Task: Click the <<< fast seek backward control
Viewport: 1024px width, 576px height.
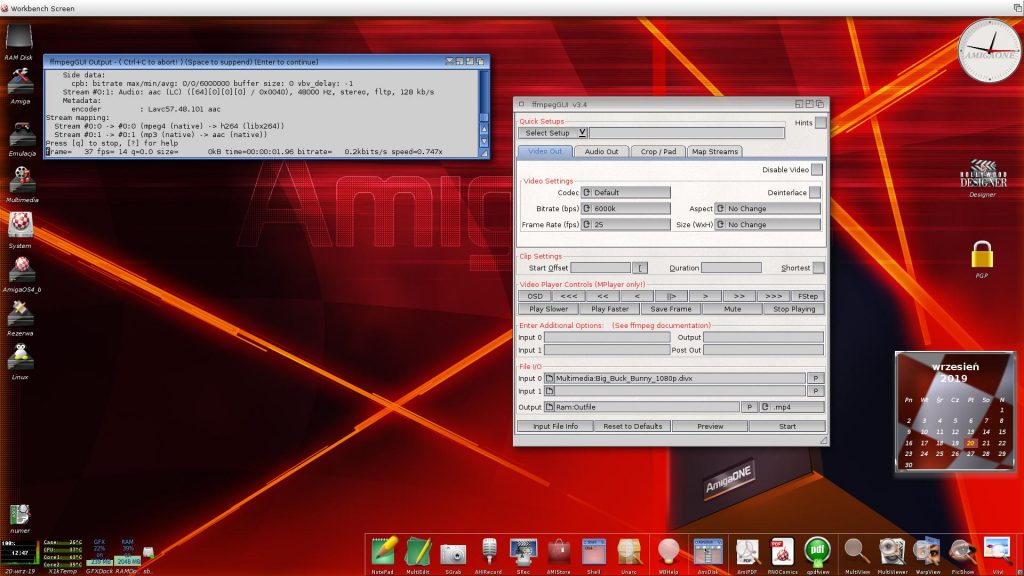Action: click(569, 296)
